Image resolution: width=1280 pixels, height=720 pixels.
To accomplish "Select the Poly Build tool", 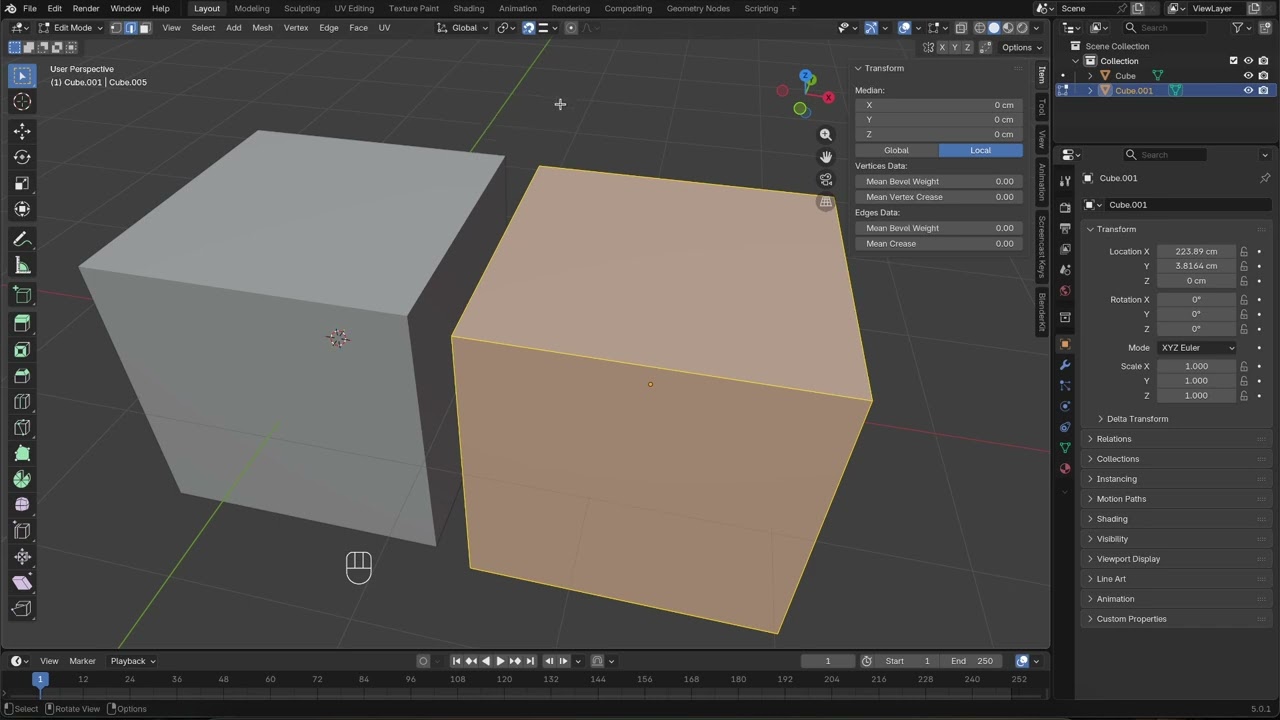I will point(22,454).
